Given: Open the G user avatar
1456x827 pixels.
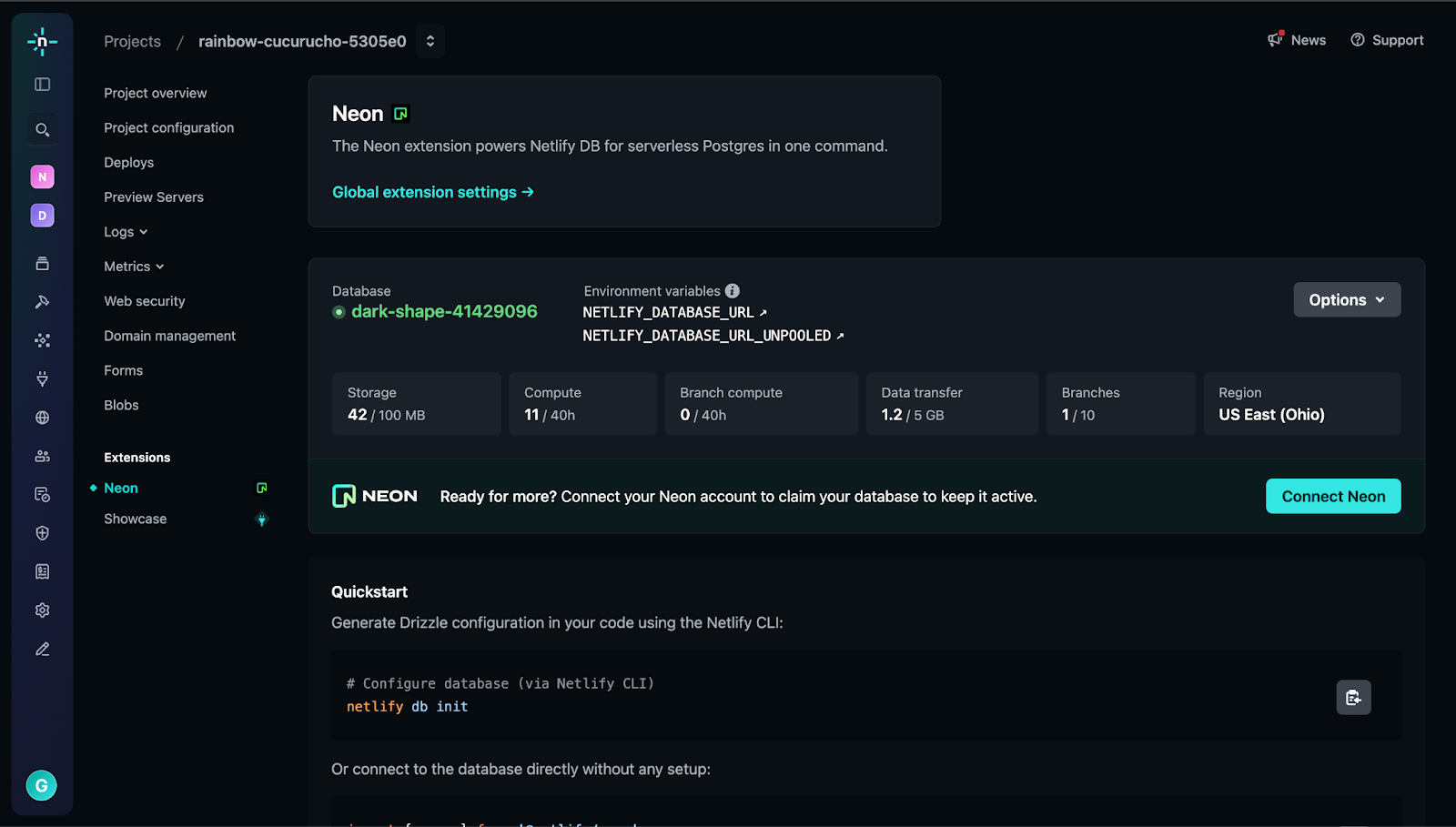Looking at the screenshot, I should pos(41,785).
